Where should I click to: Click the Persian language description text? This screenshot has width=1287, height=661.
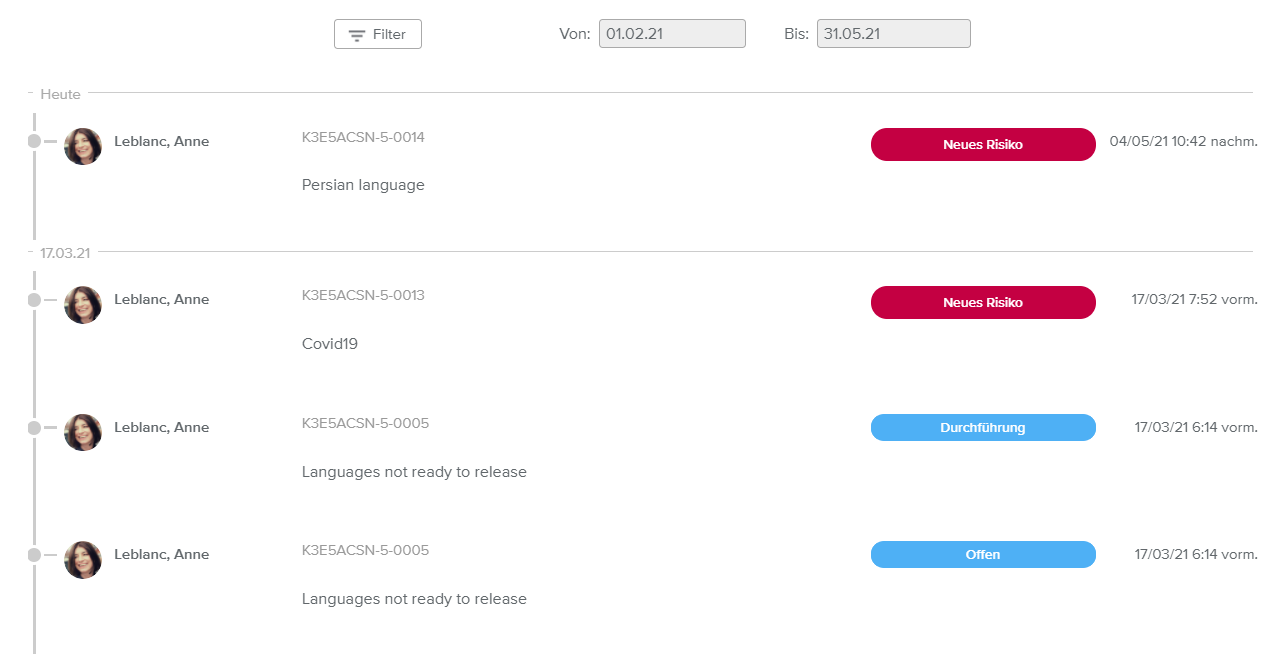(363, 185)
